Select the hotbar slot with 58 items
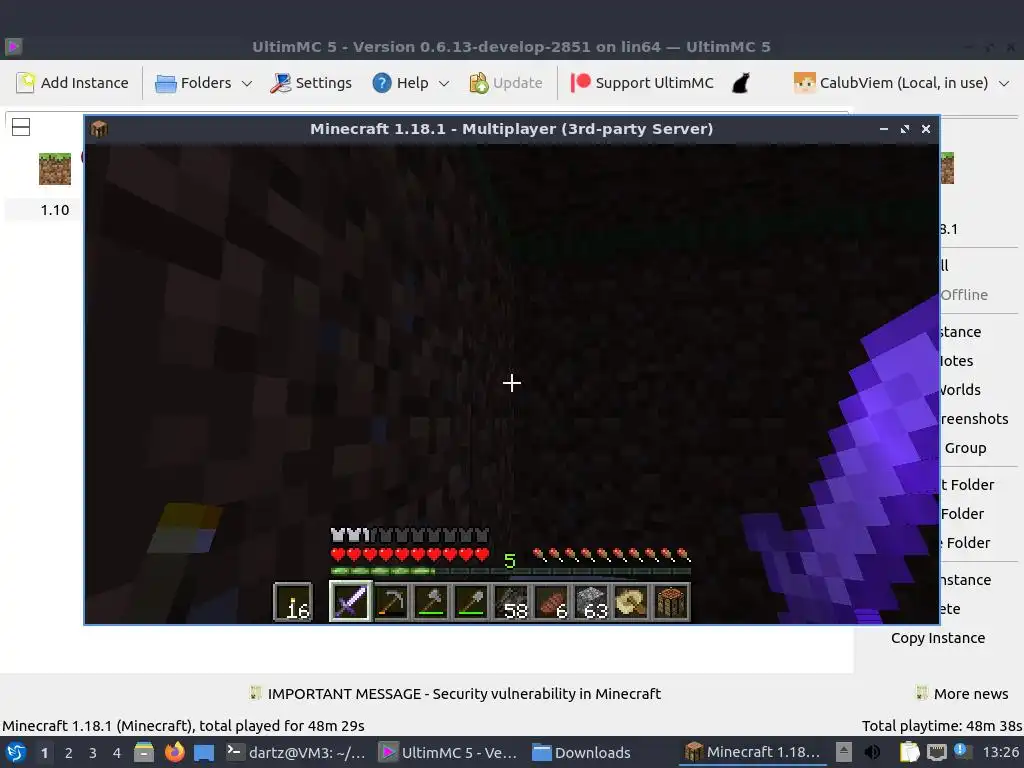Screen dimensions: 1024x768 511,601
